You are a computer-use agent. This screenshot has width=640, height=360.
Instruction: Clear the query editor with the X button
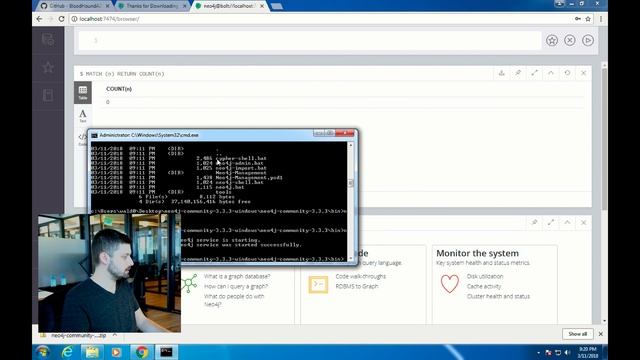[x=570, y=40]
